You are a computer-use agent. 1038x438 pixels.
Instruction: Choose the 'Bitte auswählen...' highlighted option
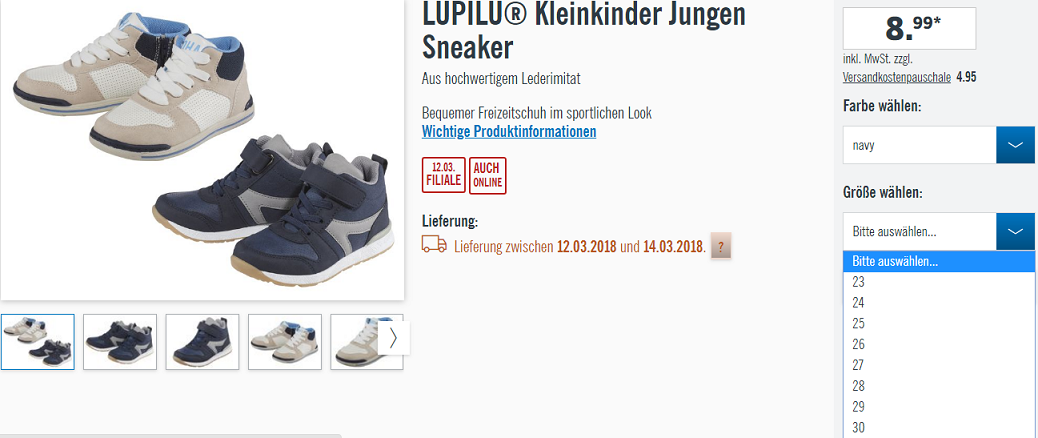tap(939, 261)
